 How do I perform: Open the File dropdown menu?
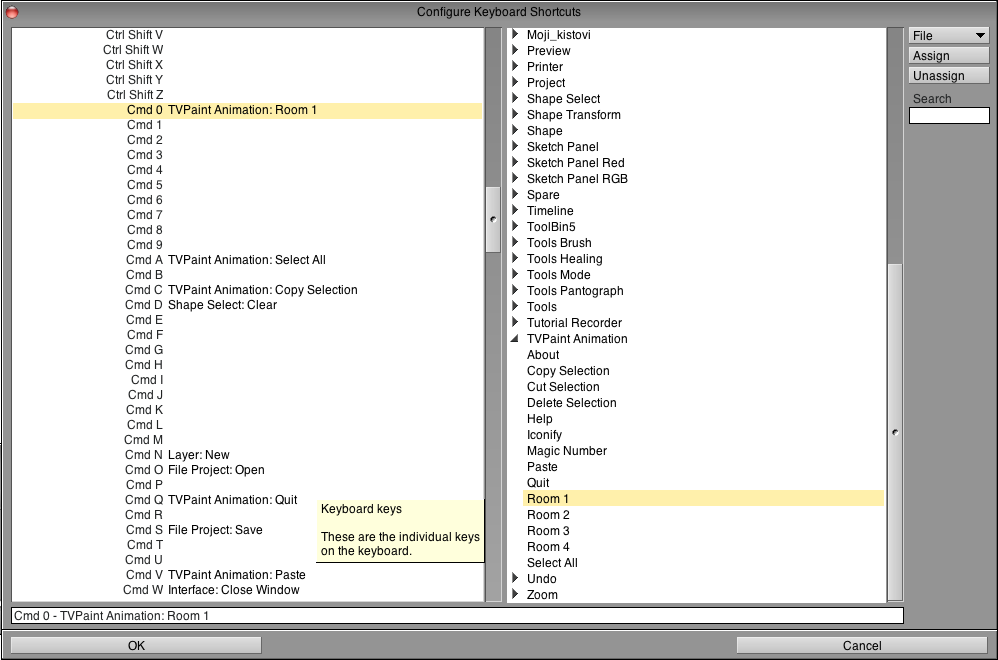[948, 36]
